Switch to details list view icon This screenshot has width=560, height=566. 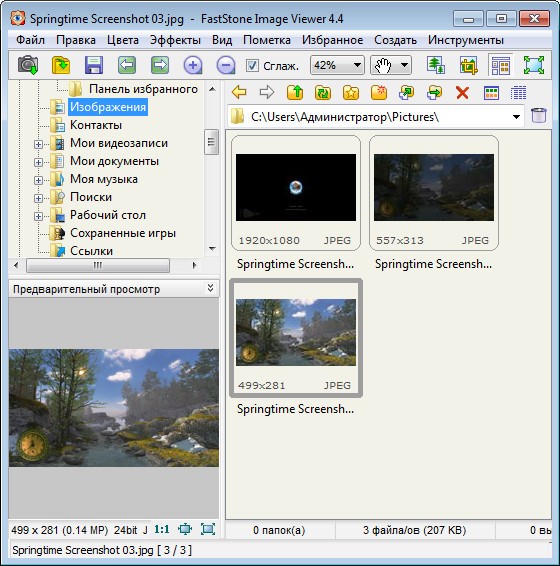pos(518,93)
